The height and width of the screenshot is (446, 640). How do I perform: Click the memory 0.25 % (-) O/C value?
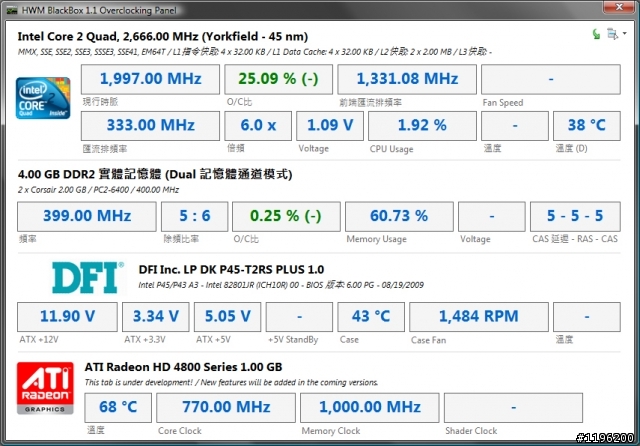(x=286, y=216)
